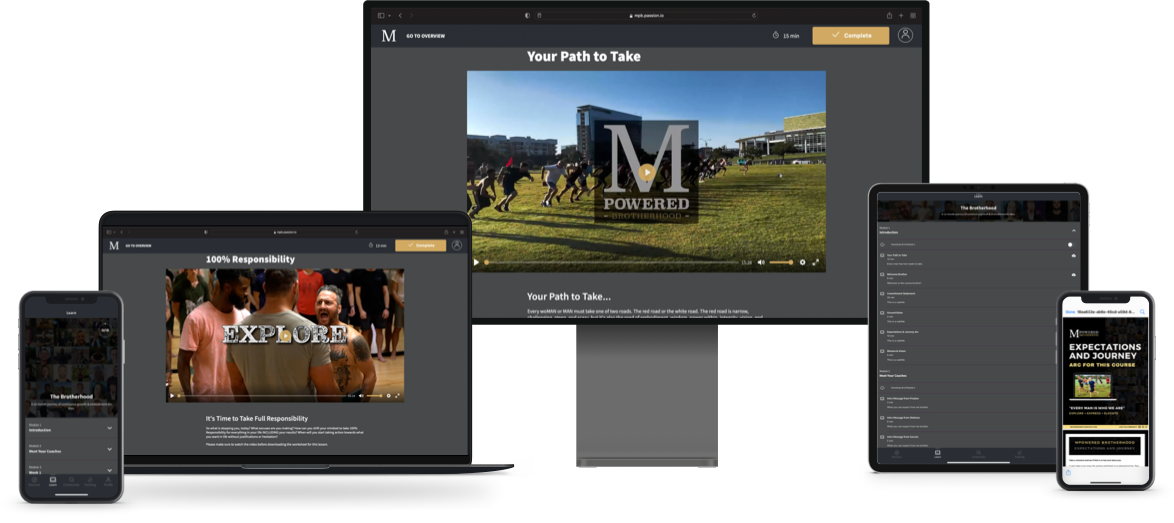This screenshot has width=1174, height=523.
Task: Collapse the Introduction module on the tablet
Action: click(x=1073, y=230)
